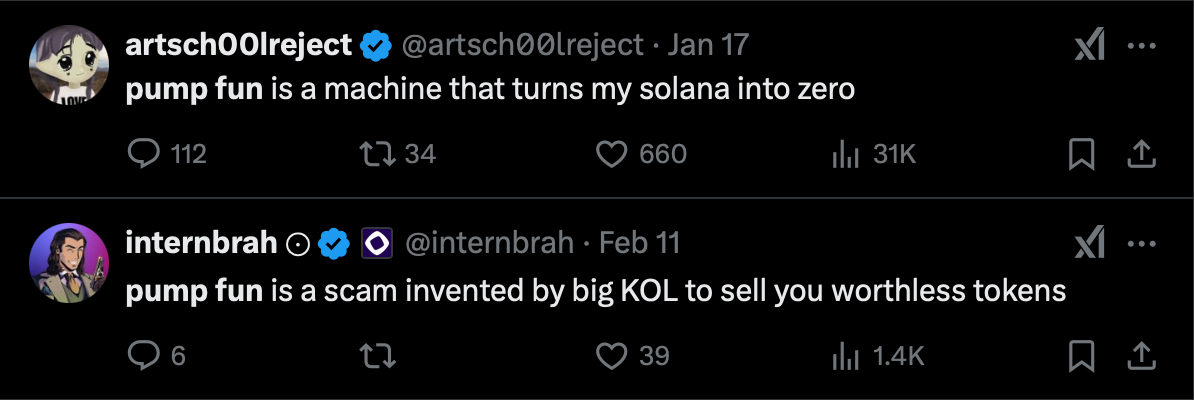Like internbrah's tweet with 39 likes
Image resolution: width=1194 pixels, height=400 pixels.
611,355
